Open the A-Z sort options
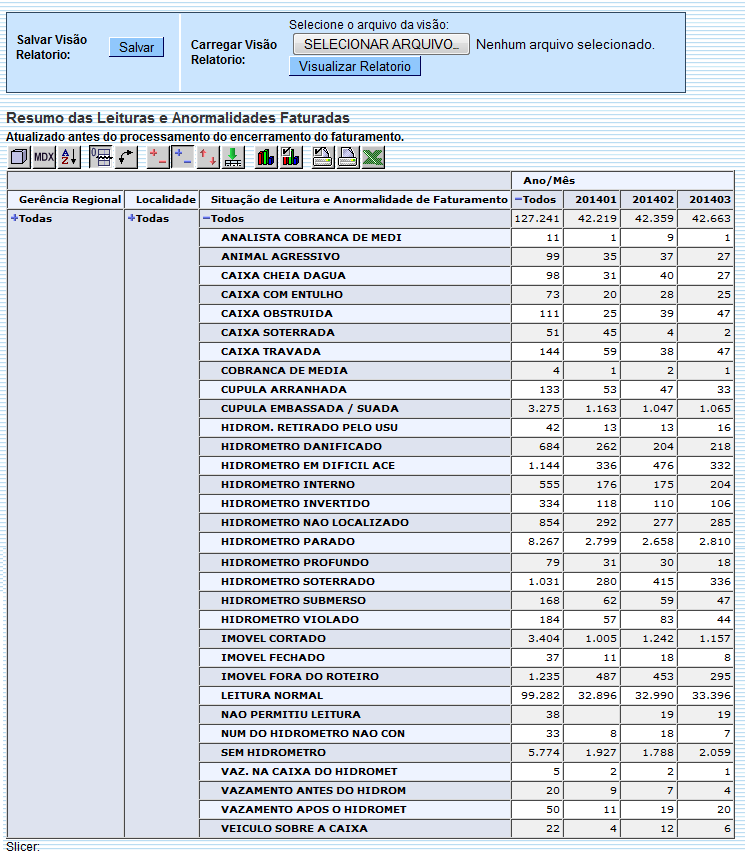Viewport: 752px width, 866px height. pyautogui.click(x=69, y=157)
